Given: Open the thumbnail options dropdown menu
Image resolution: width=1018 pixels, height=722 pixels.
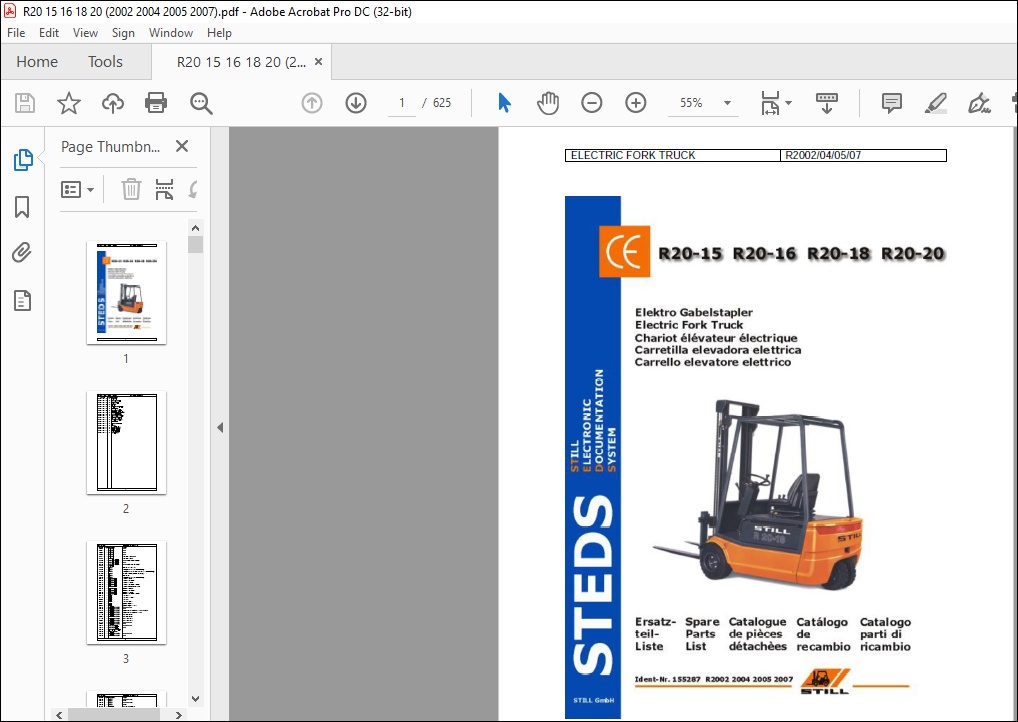Looking at the screenshot, I should click(x=77, y=190).
